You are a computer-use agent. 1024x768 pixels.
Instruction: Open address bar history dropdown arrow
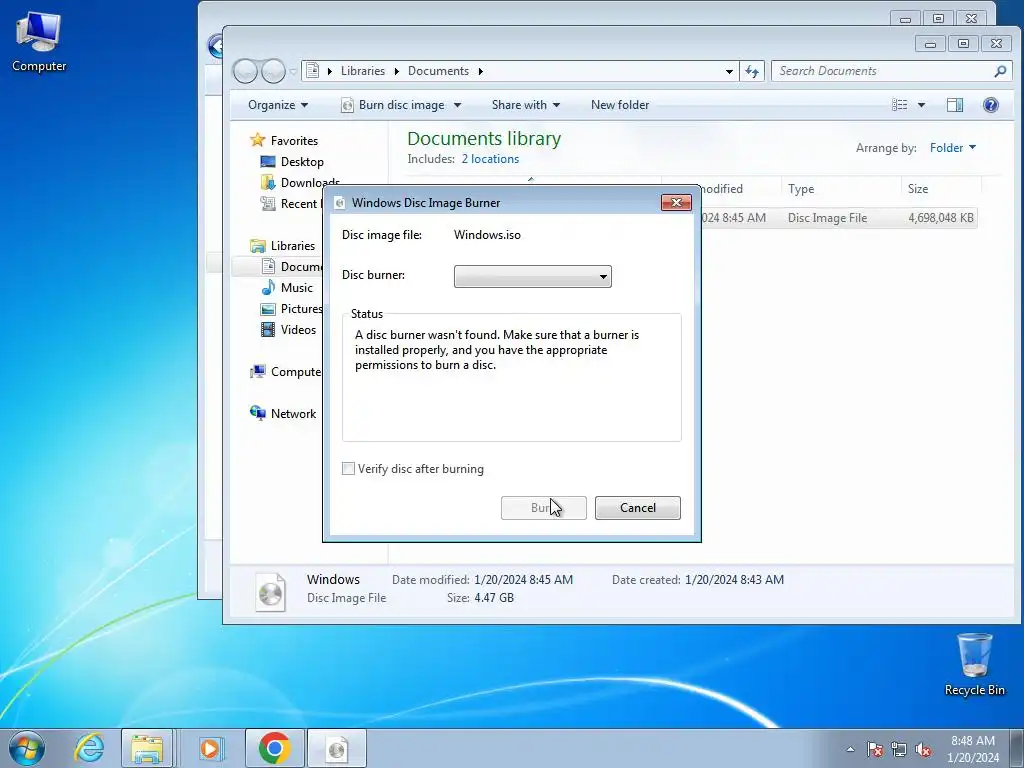tap(729, 71)
